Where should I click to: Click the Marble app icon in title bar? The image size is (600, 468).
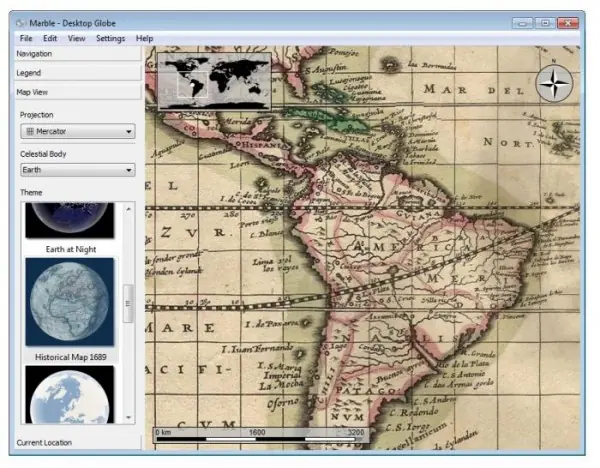click(21, 23)
